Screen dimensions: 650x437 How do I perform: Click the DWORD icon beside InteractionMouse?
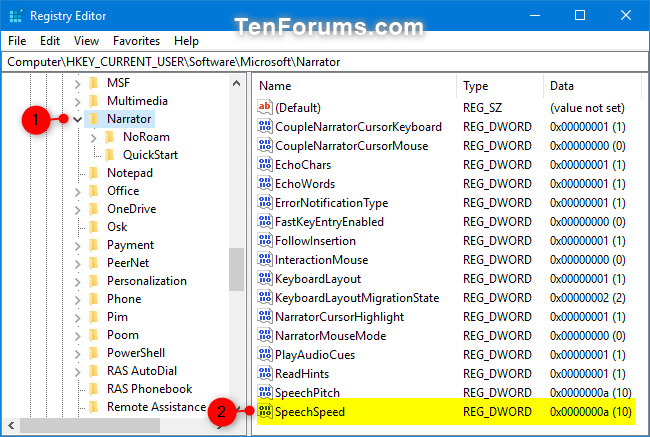pos(265,260)
